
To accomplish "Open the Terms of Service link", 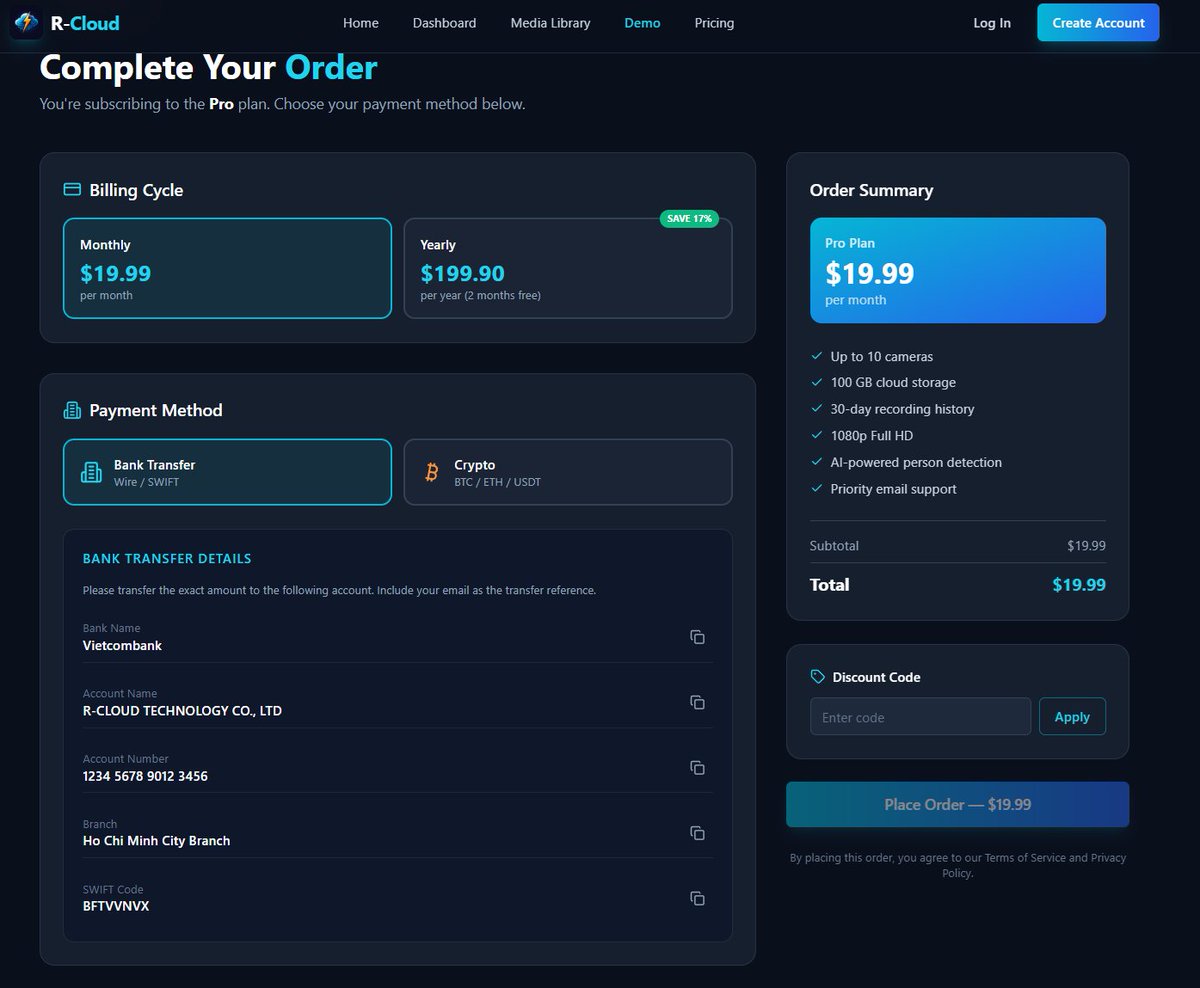I will click(x=1025, y=858).
